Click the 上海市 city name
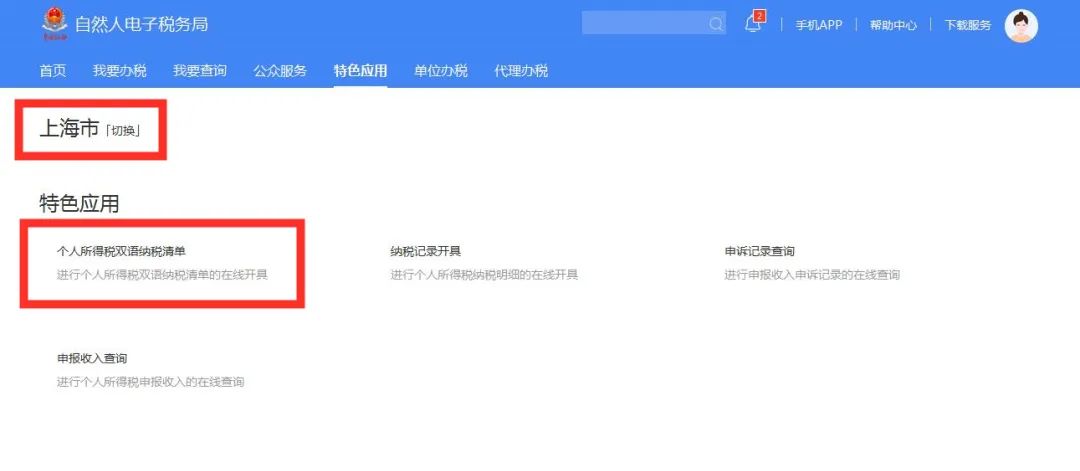Viewport: 1080px width, 471px height. [x=70, y=129]
